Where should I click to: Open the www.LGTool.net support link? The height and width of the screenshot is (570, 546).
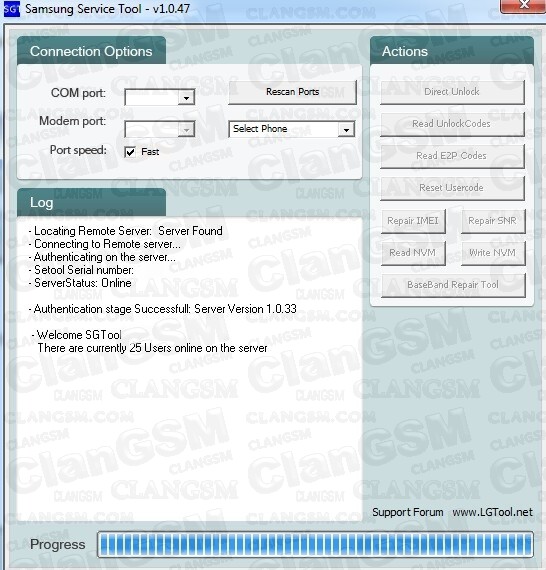492,512
